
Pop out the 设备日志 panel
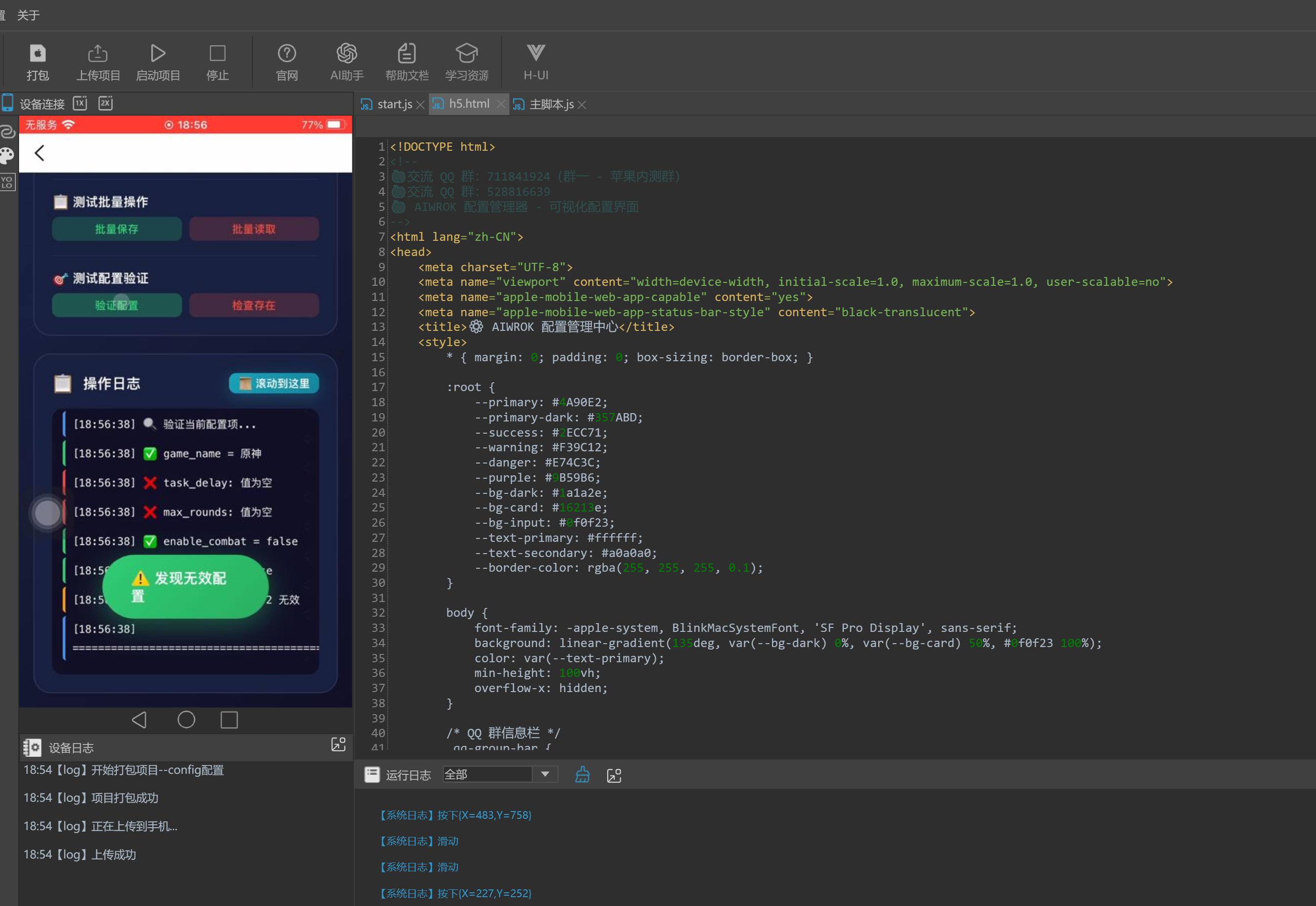(x=338, y=745)
